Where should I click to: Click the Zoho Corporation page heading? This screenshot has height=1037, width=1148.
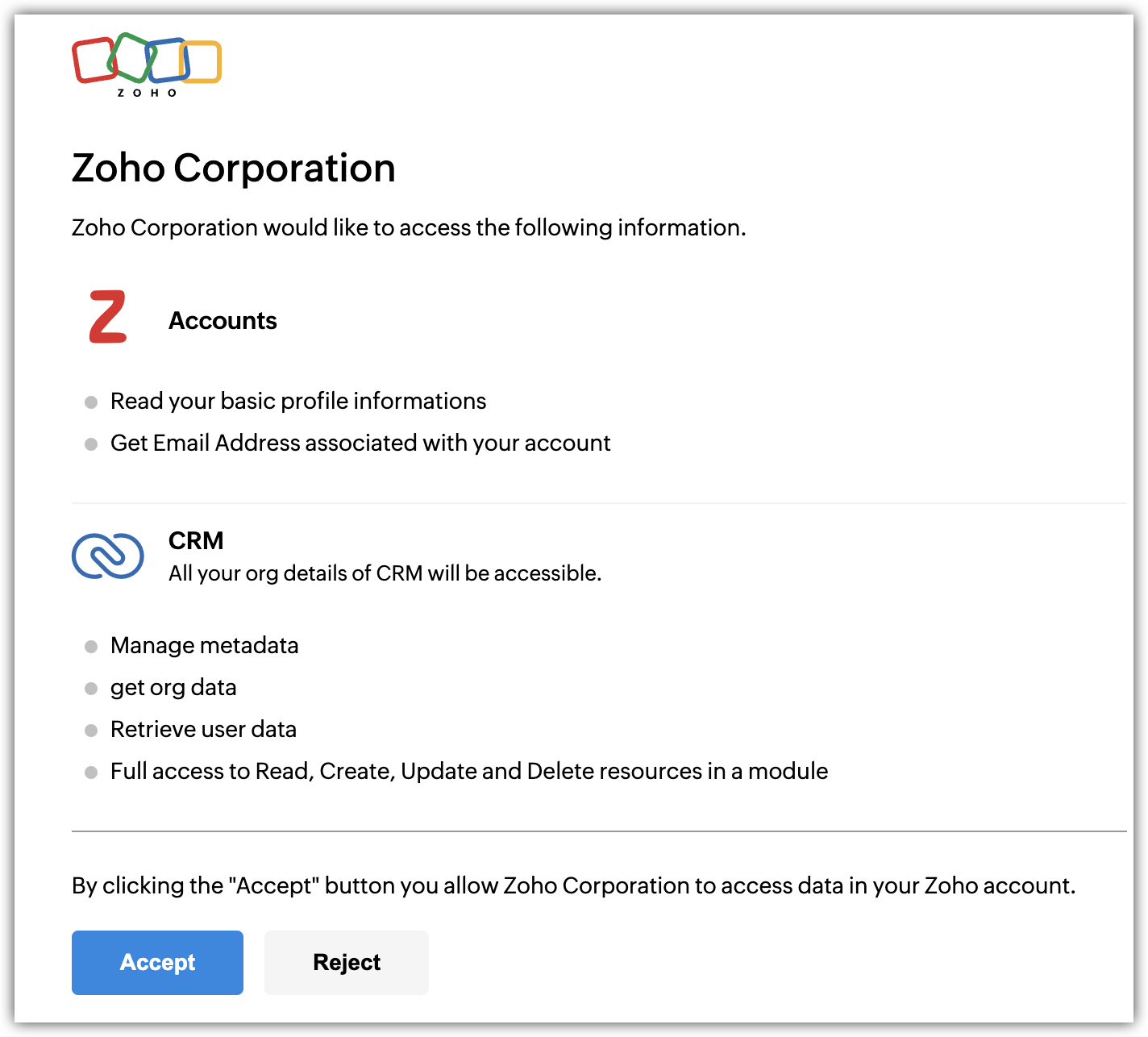pyautogui.click(x=234, y=169)
